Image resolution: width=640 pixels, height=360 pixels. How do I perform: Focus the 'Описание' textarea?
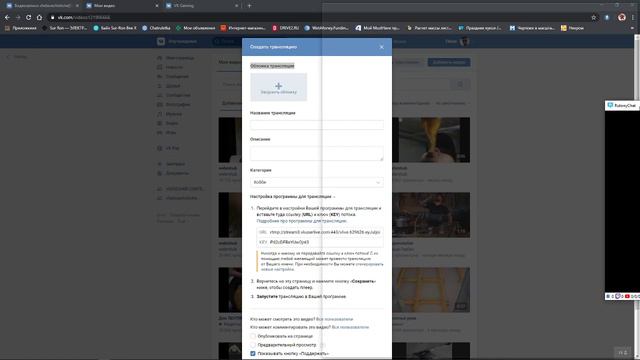pyautogui.click(x=317, y=153)
